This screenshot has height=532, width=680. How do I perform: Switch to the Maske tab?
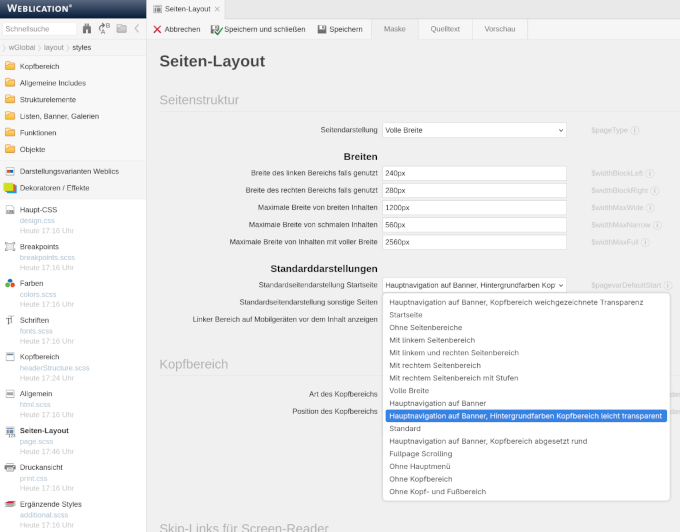pos(395,29)
